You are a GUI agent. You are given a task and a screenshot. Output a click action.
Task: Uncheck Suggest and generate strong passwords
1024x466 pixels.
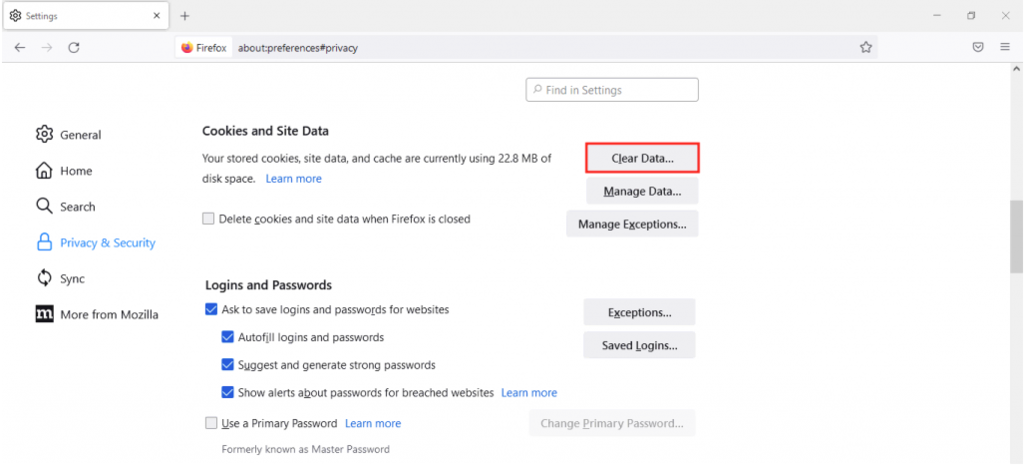228,365
